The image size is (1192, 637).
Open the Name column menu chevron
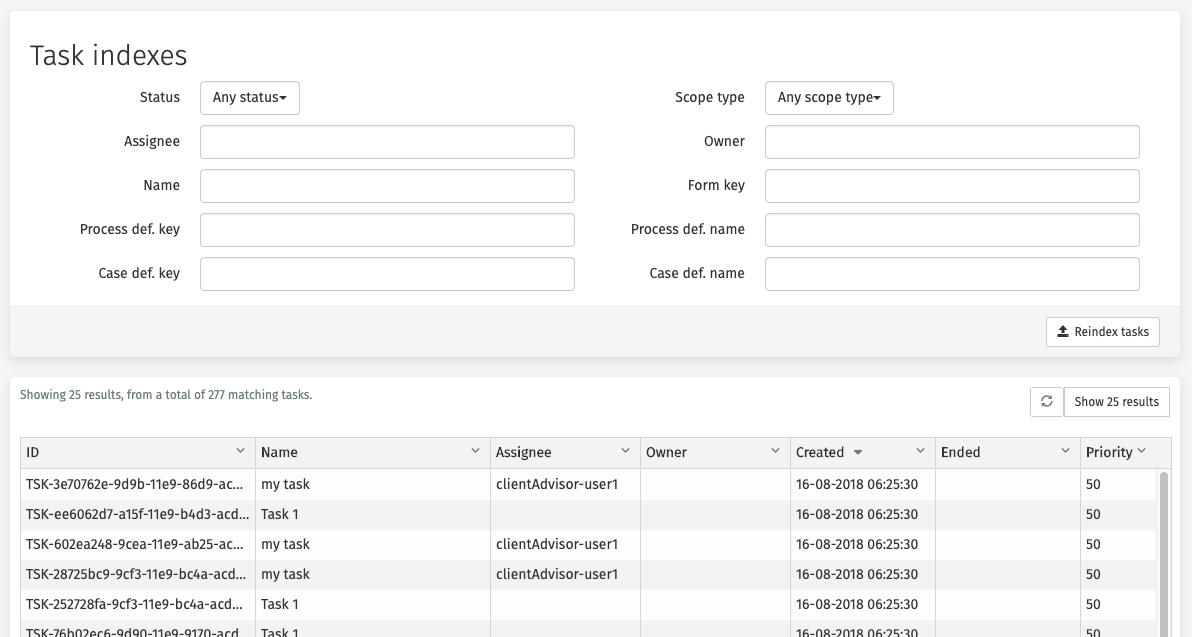475,452
